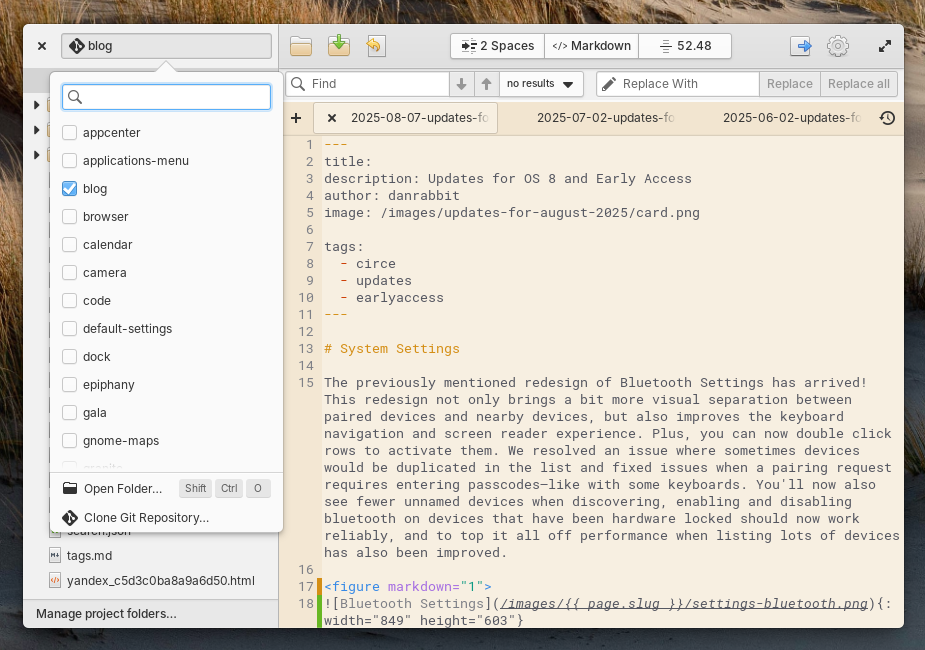Expand the topmost collapsed sidebar tree arrow
This screenshot has height=650, width=925.
point(37,105)
